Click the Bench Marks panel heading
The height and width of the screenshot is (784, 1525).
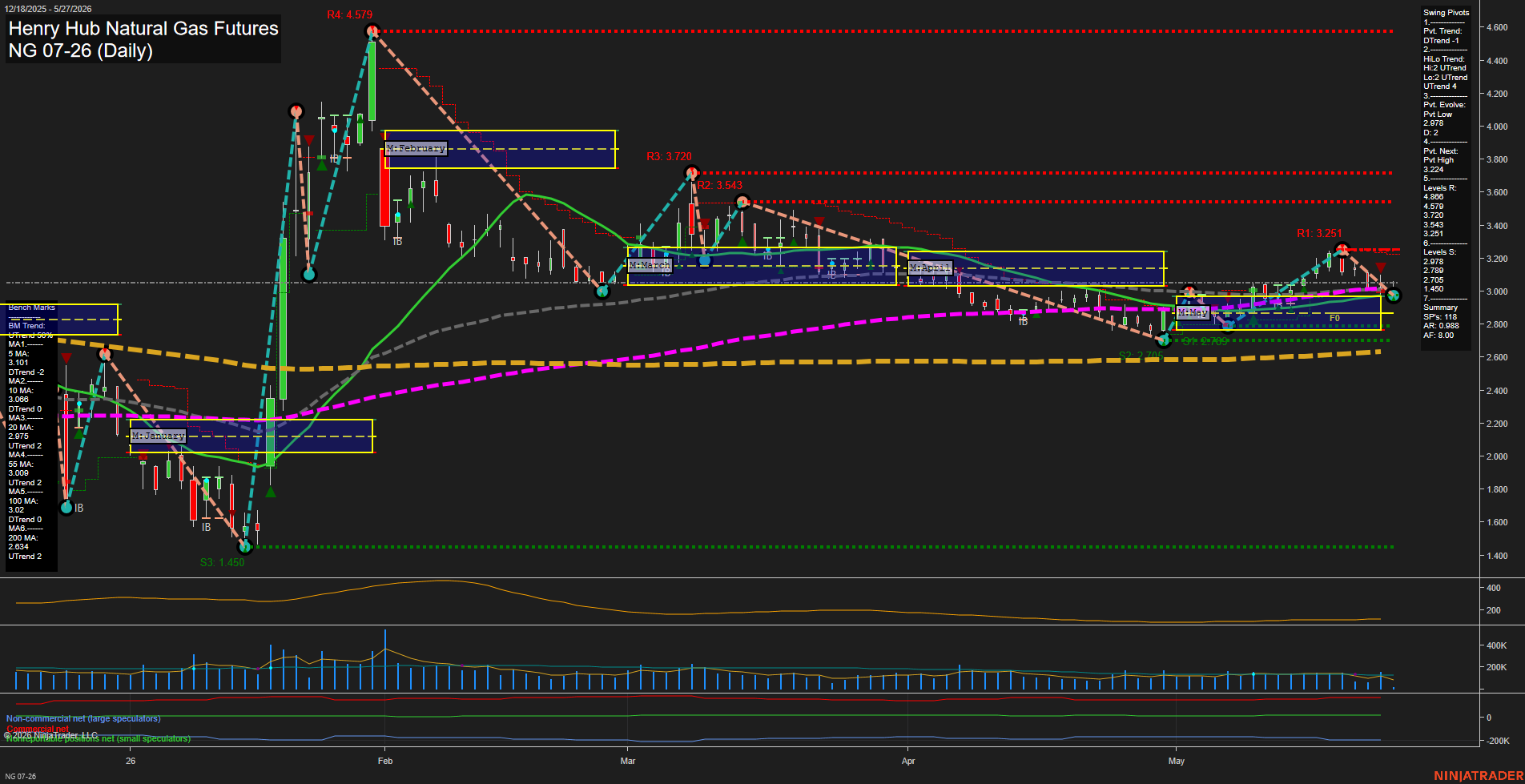(32, 308)
